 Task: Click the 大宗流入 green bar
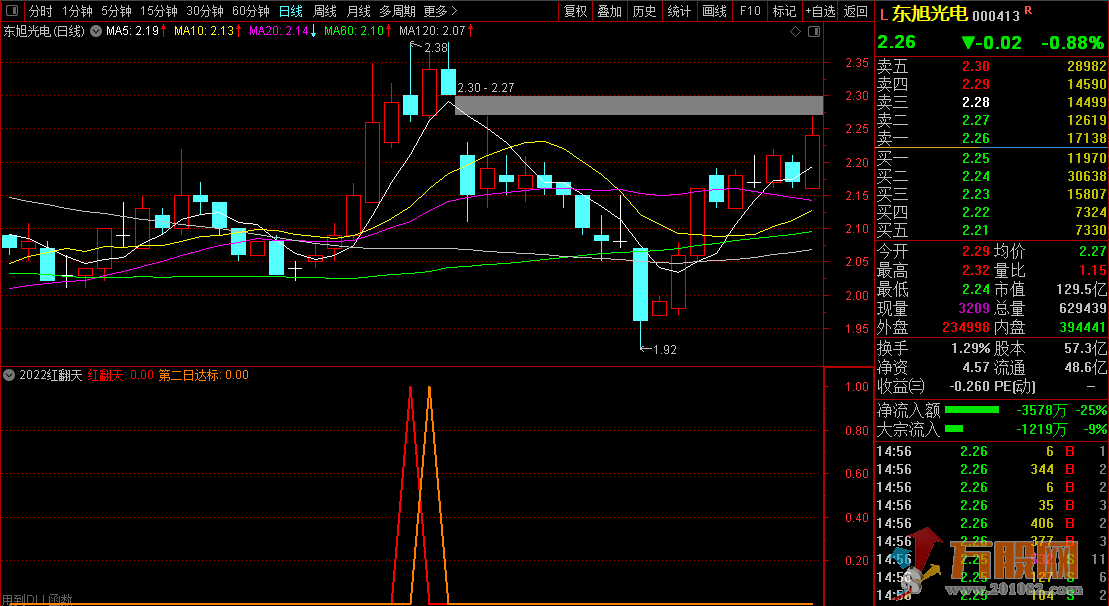pos(954,429)
